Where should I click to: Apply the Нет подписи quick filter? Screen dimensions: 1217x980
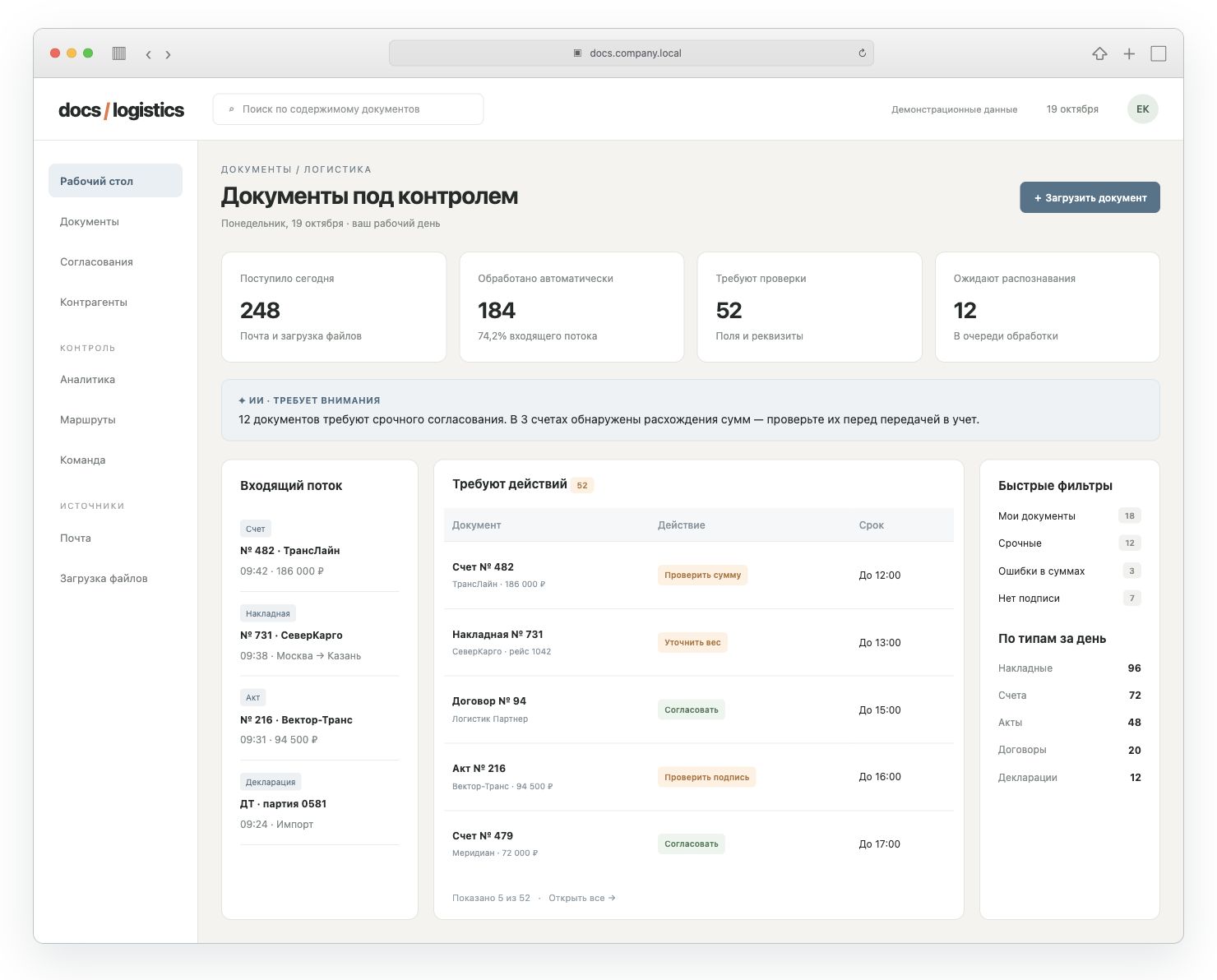[x=1069, y=598]
